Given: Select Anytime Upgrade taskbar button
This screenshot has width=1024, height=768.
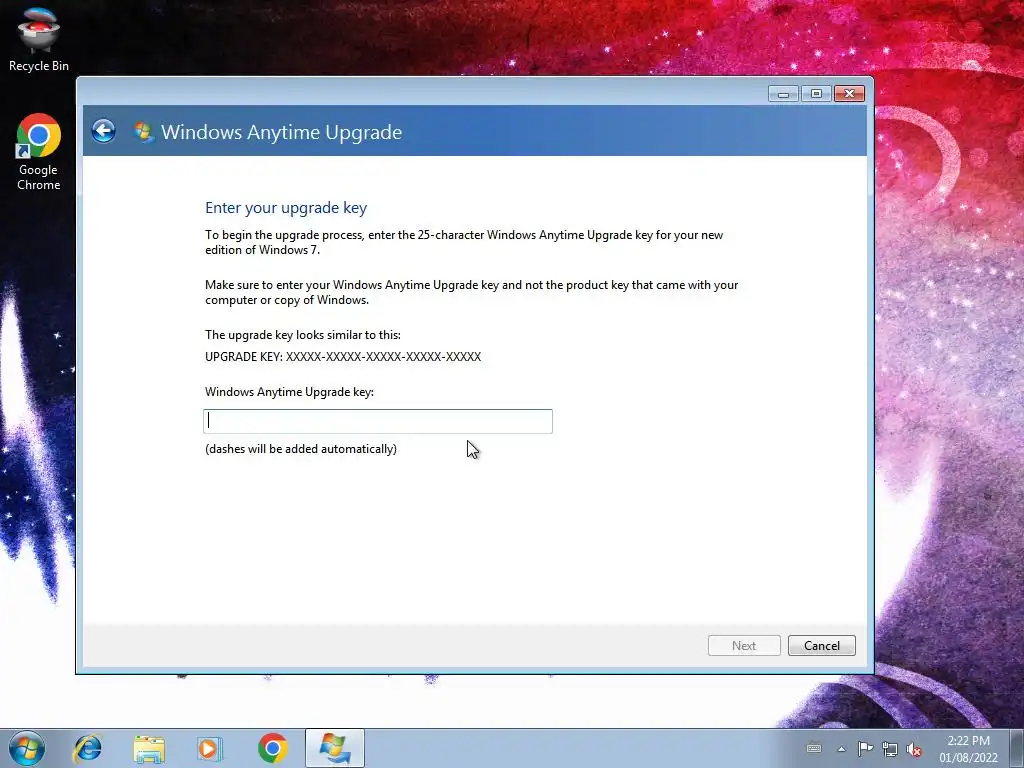Looking at the screenshot, I should [334, 748].
